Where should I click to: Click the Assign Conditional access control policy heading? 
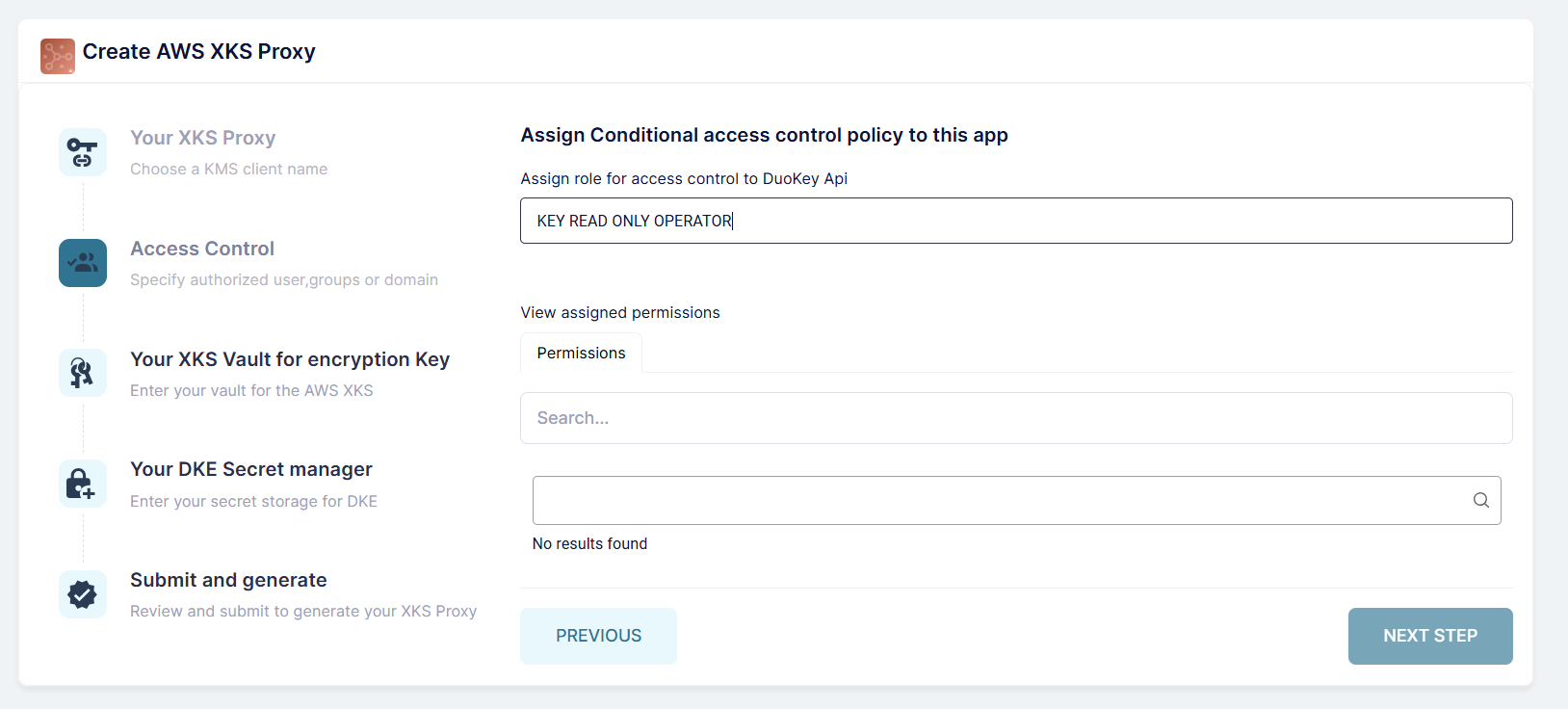pyautogui.click(x=765, y=135)
